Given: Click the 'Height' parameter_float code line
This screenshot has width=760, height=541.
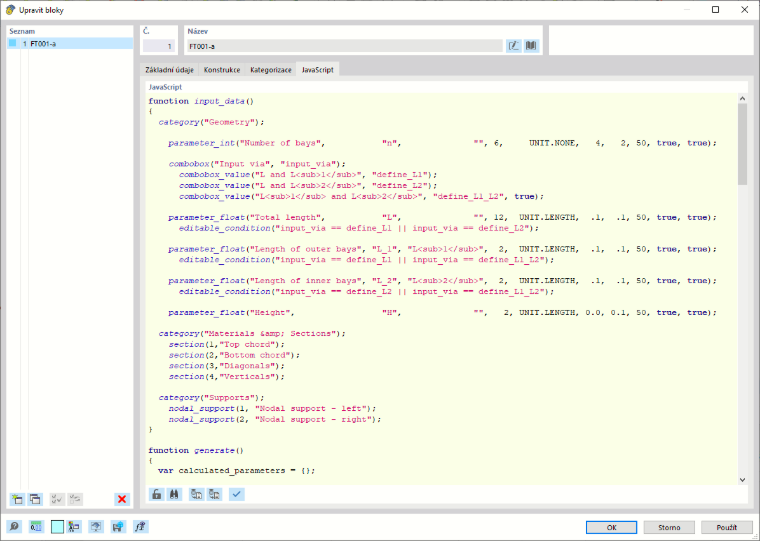Looking at the screenshot, I should click(442, 312).
